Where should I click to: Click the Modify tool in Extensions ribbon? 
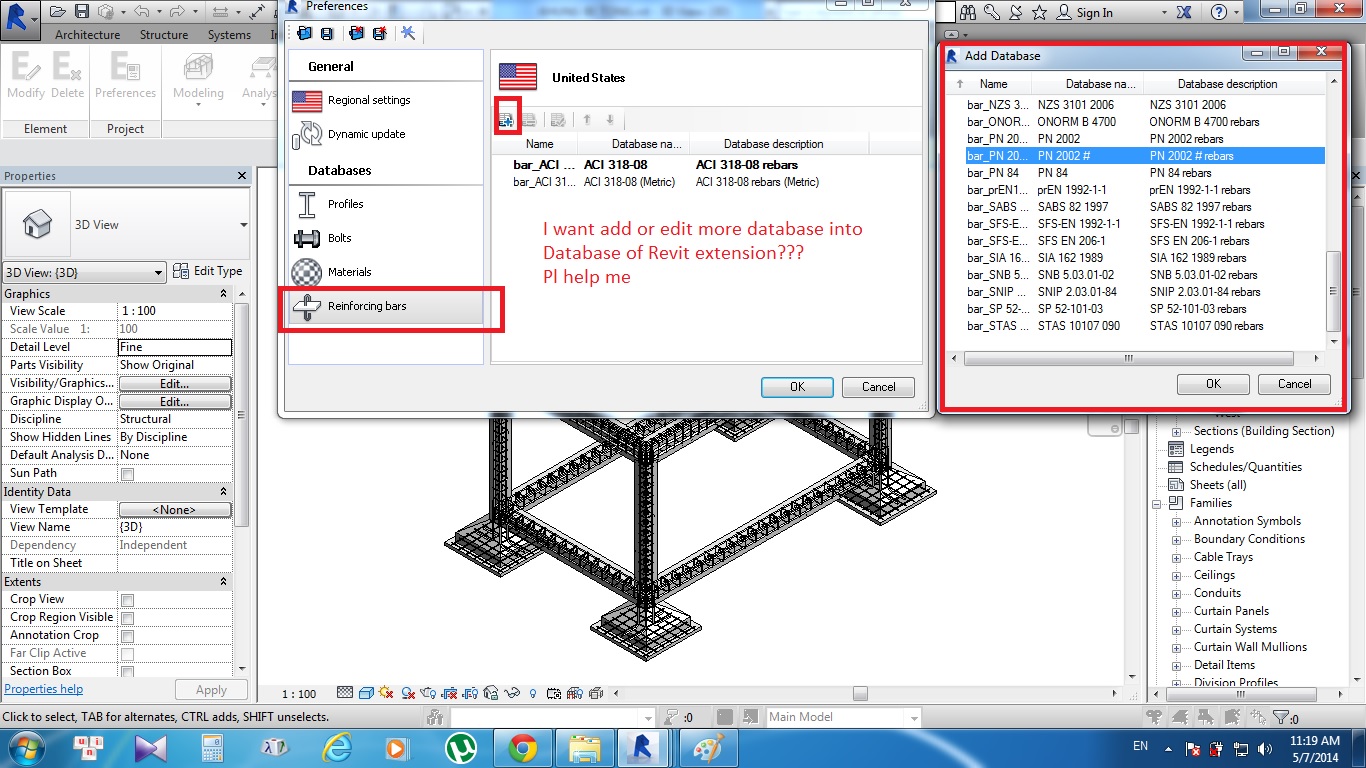[x=26, y=75]
